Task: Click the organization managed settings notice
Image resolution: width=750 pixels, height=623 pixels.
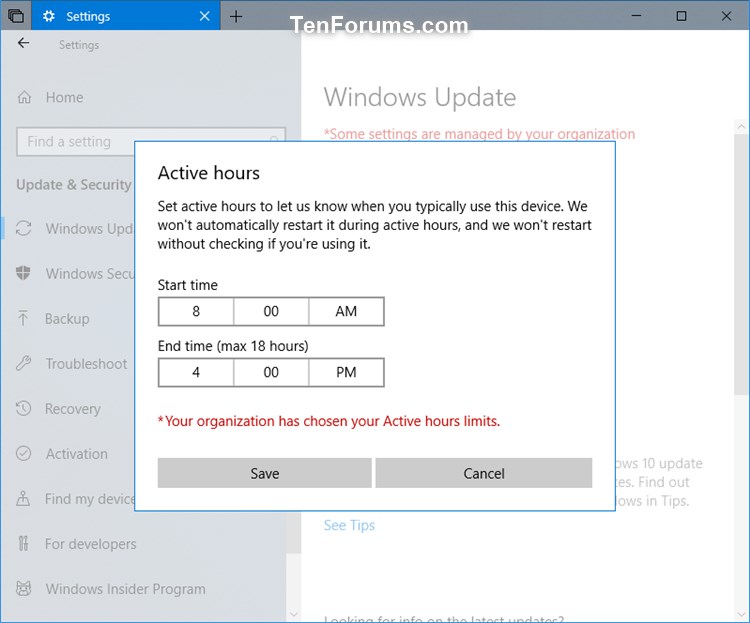Action: 479,134
